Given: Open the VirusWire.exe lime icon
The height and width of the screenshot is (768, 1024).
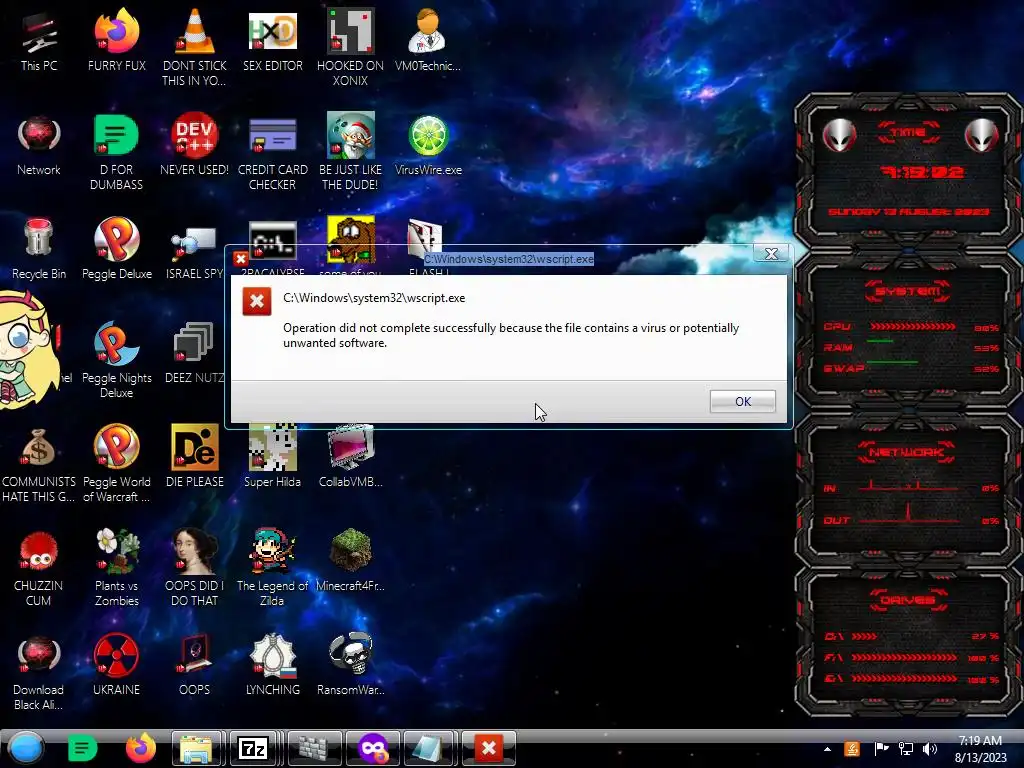Looking at the screenshot, I should [428, 145].
